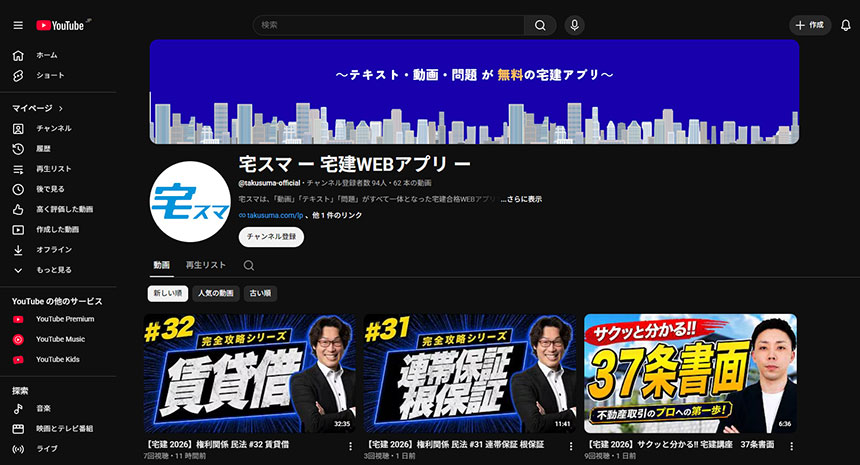The image size is (860, 465).
Task: Expand マイページ chevron
Action: (60, 109)
